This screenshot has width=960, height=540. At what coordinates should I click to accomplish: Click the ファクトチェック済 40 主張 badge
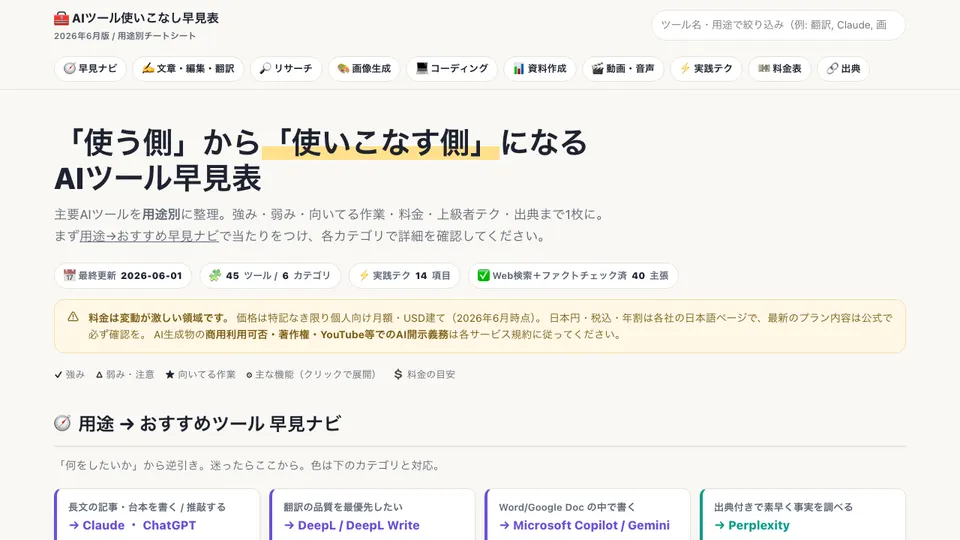coord(573,276)
